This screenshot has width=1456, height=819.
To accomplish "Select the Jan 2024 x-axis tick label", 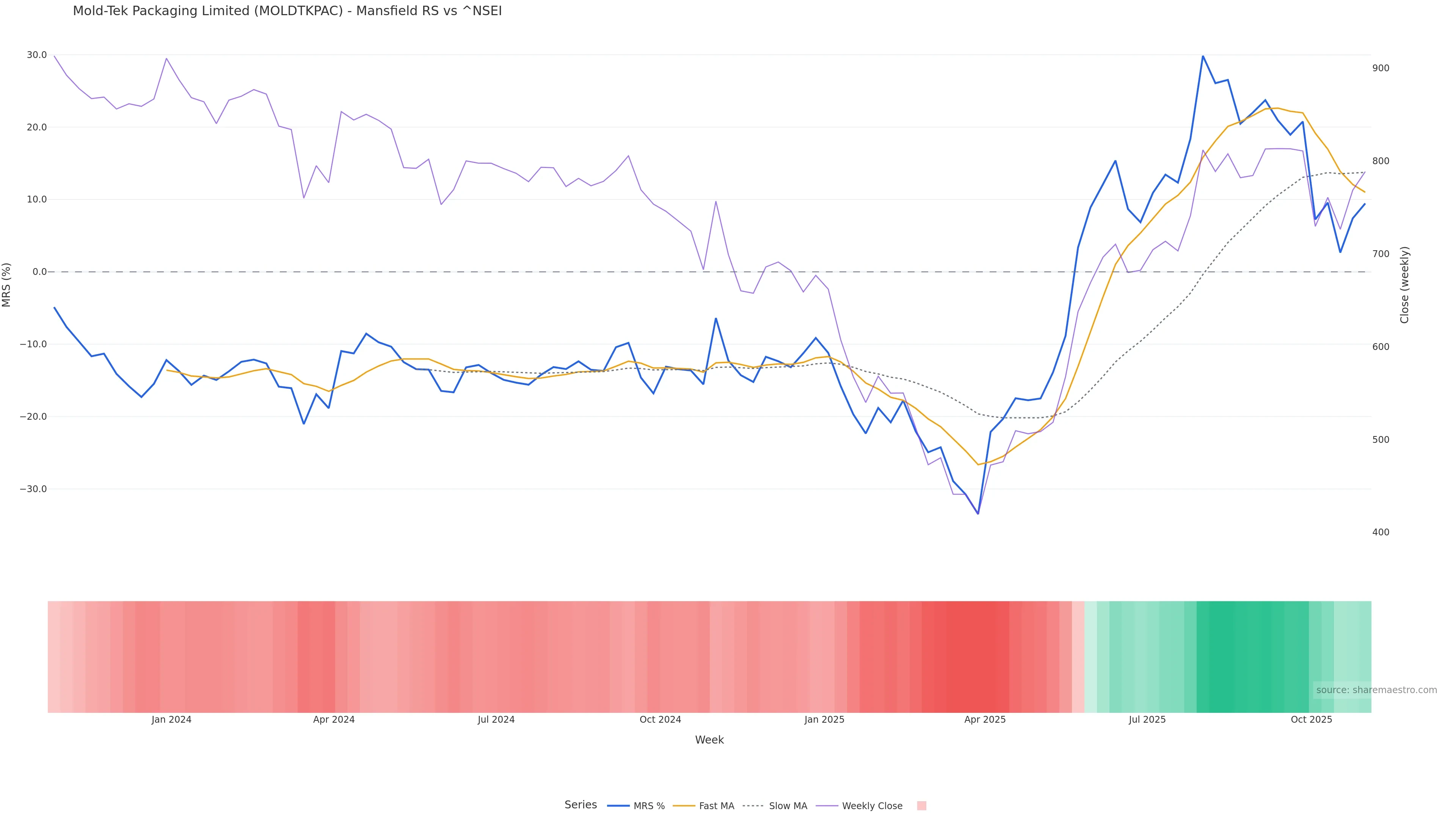I will coord(171,720).
